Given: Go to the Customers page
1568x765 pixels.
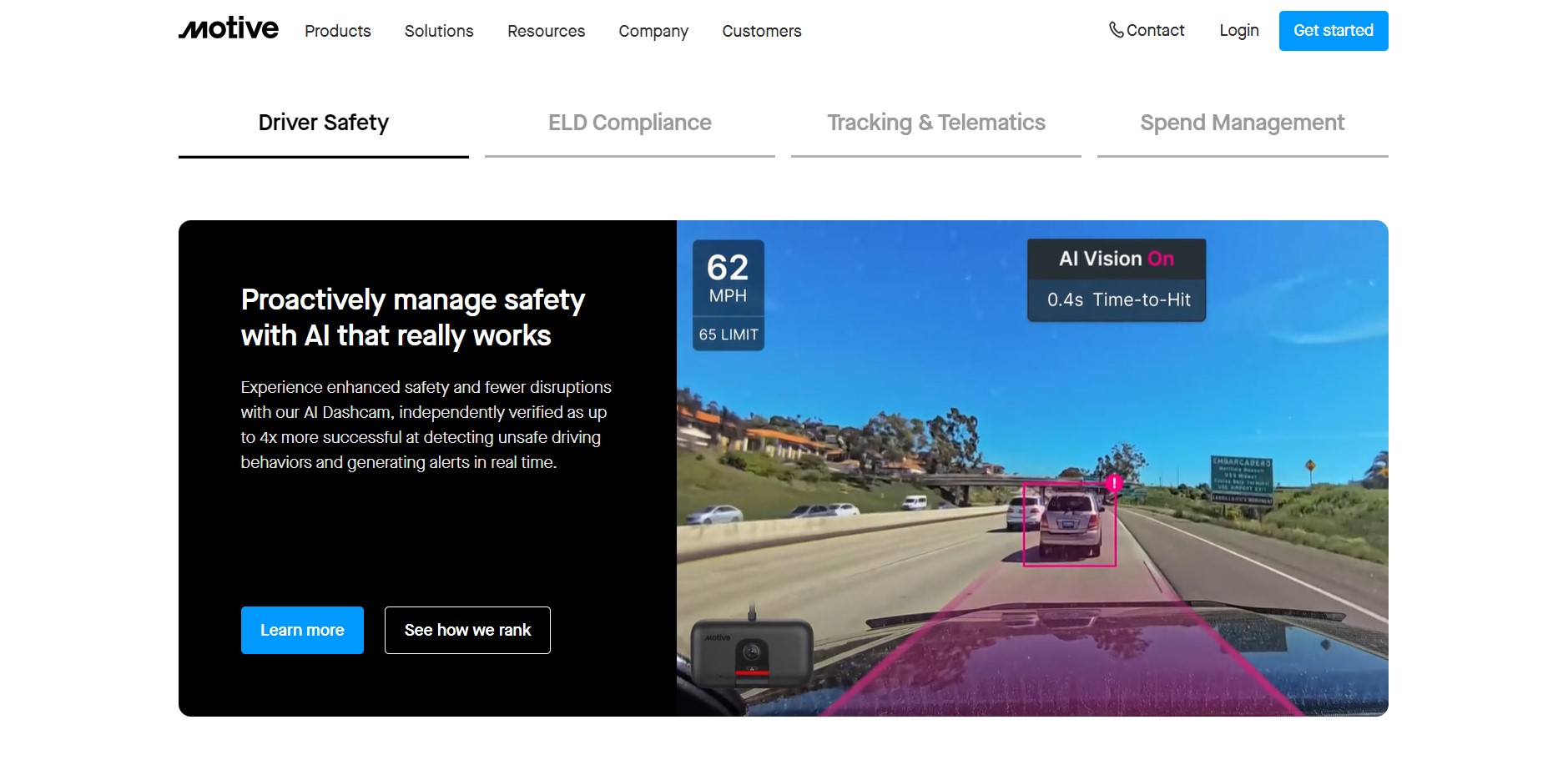Looking at the screenshot, I should coord(762,31).
